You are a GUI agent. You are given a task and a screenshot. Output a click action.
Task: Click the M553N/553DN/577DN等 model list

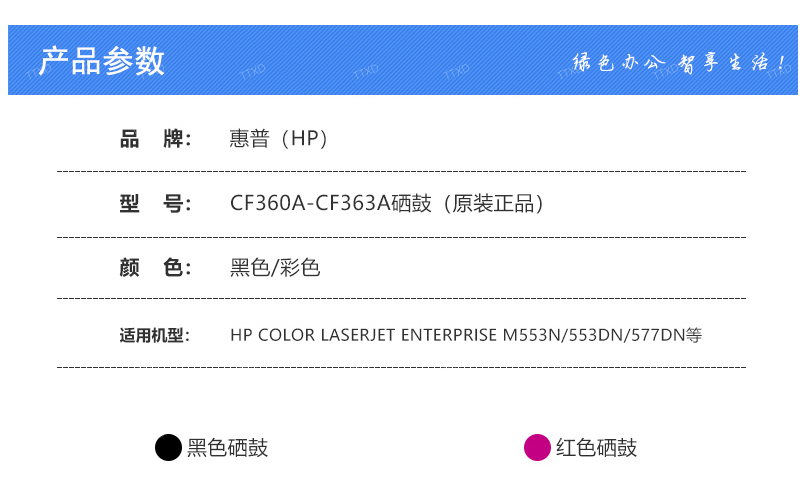(x=602, y=335)
